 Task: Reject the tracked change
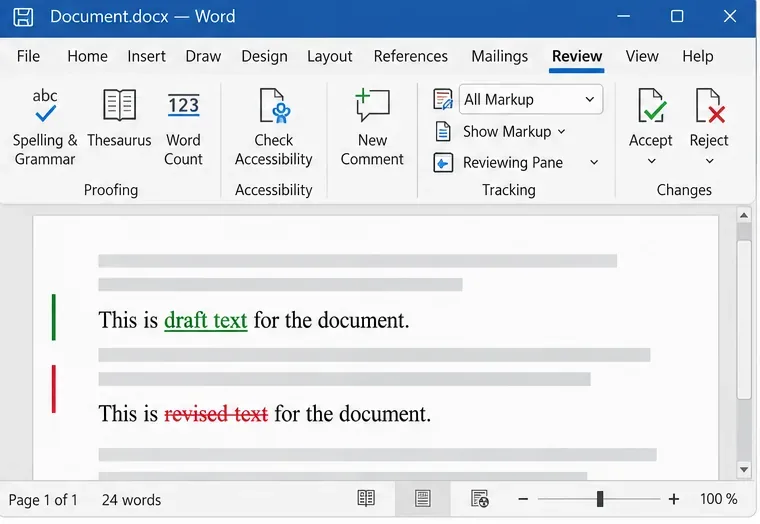pyautogui.click(x=709, y=117)
